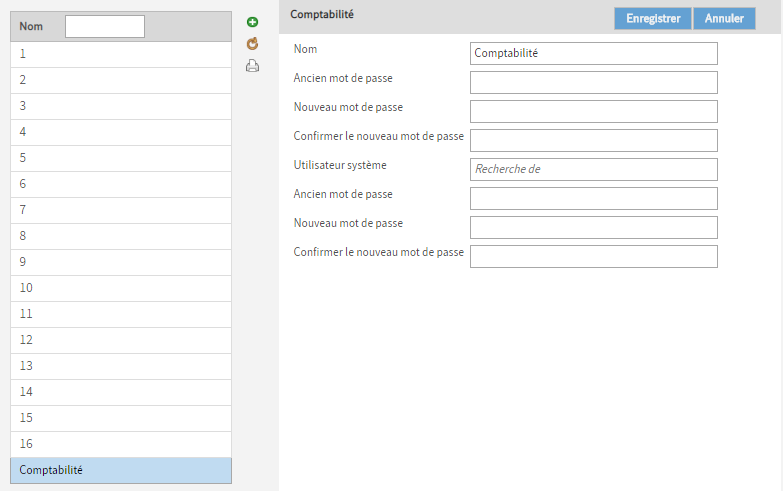Select list row 10
This screenshot has height=491, width=783.
[x=121, y=288]
